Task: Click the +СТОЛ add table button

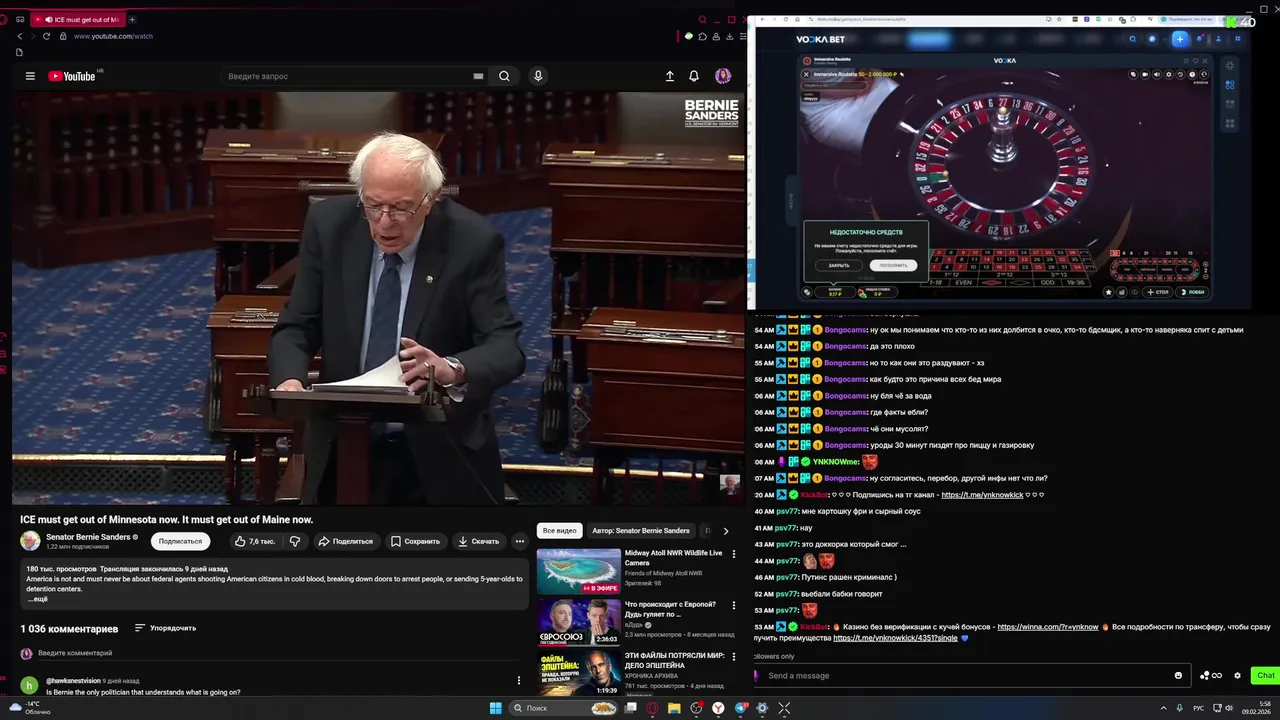Action: pos(1157,292)
